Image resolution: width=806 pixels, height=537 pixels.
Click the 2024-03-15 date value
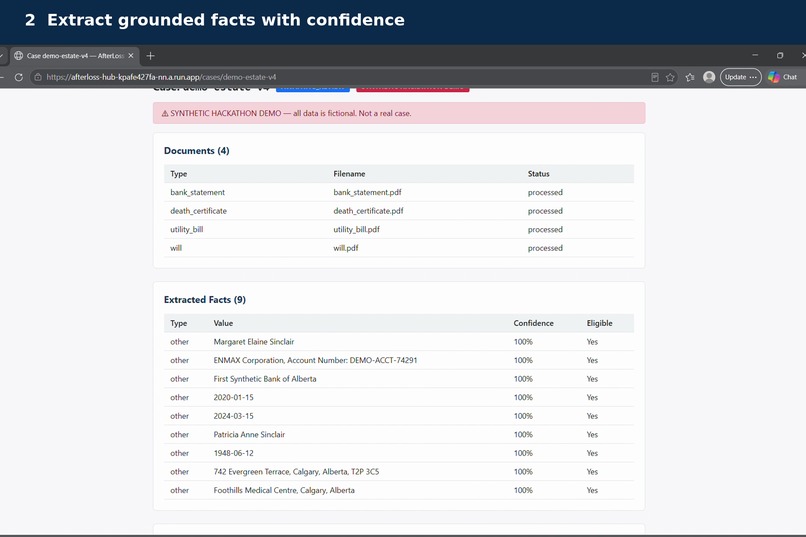point(233,416)
